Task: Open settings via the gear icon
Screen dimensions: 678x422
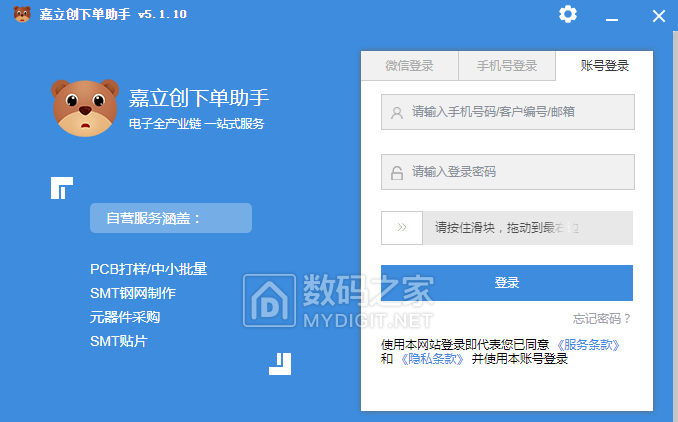Action: tap(568, 14)
